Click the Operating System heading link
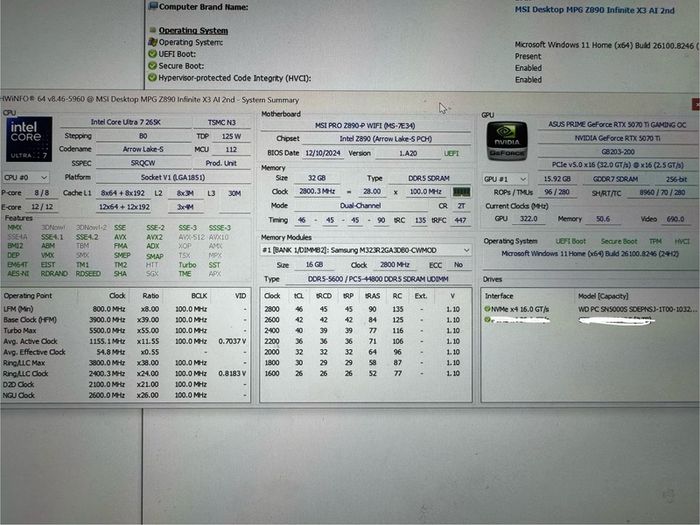The height and width of the screenshot is (525, 700). coord(193,30)
